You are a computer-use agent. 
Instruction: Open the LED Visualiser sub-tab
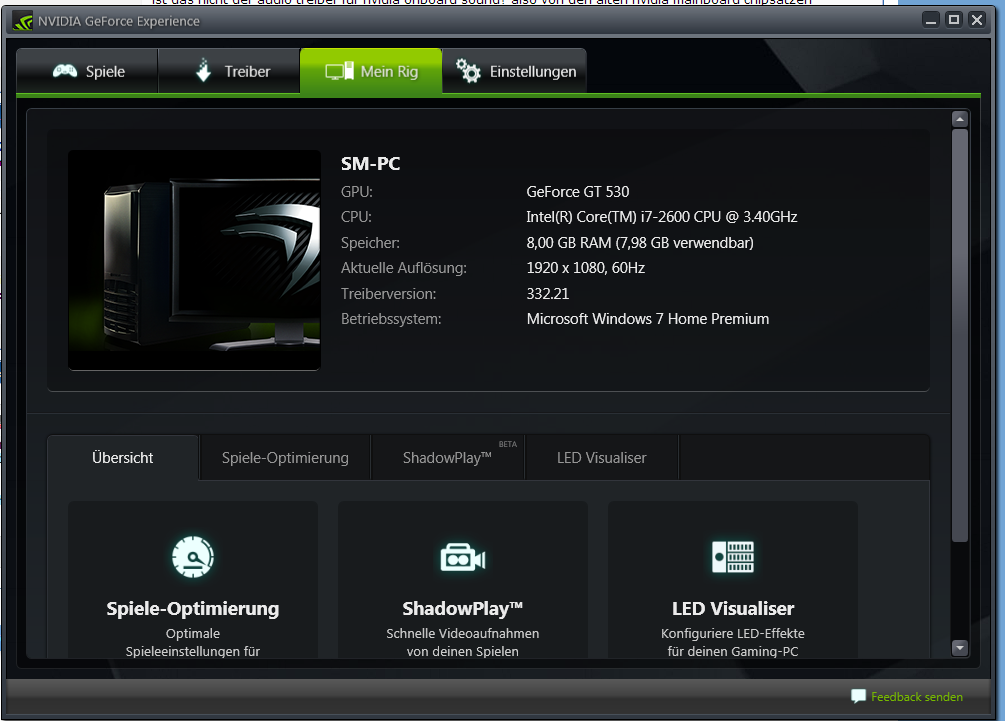[x=601, y=458]
